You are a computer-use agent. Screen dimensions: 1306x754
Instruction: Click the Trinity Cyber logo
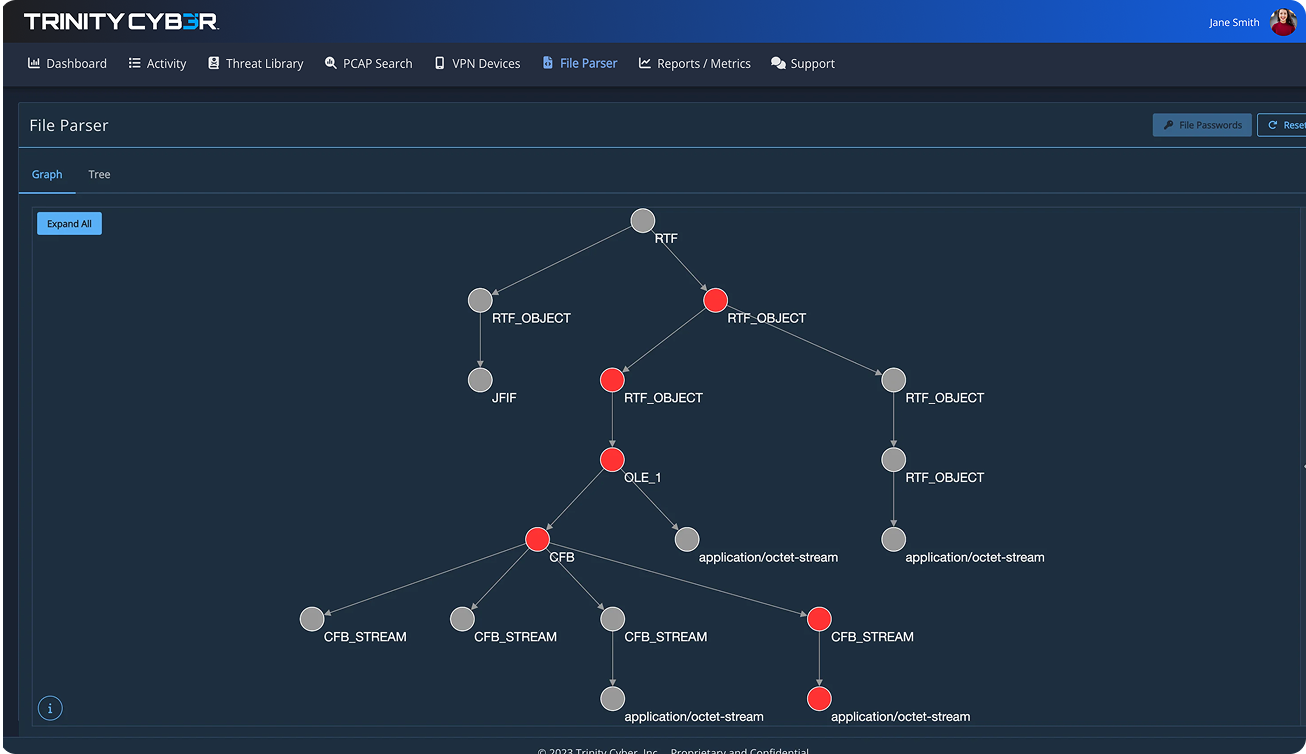tap(121, 21)
